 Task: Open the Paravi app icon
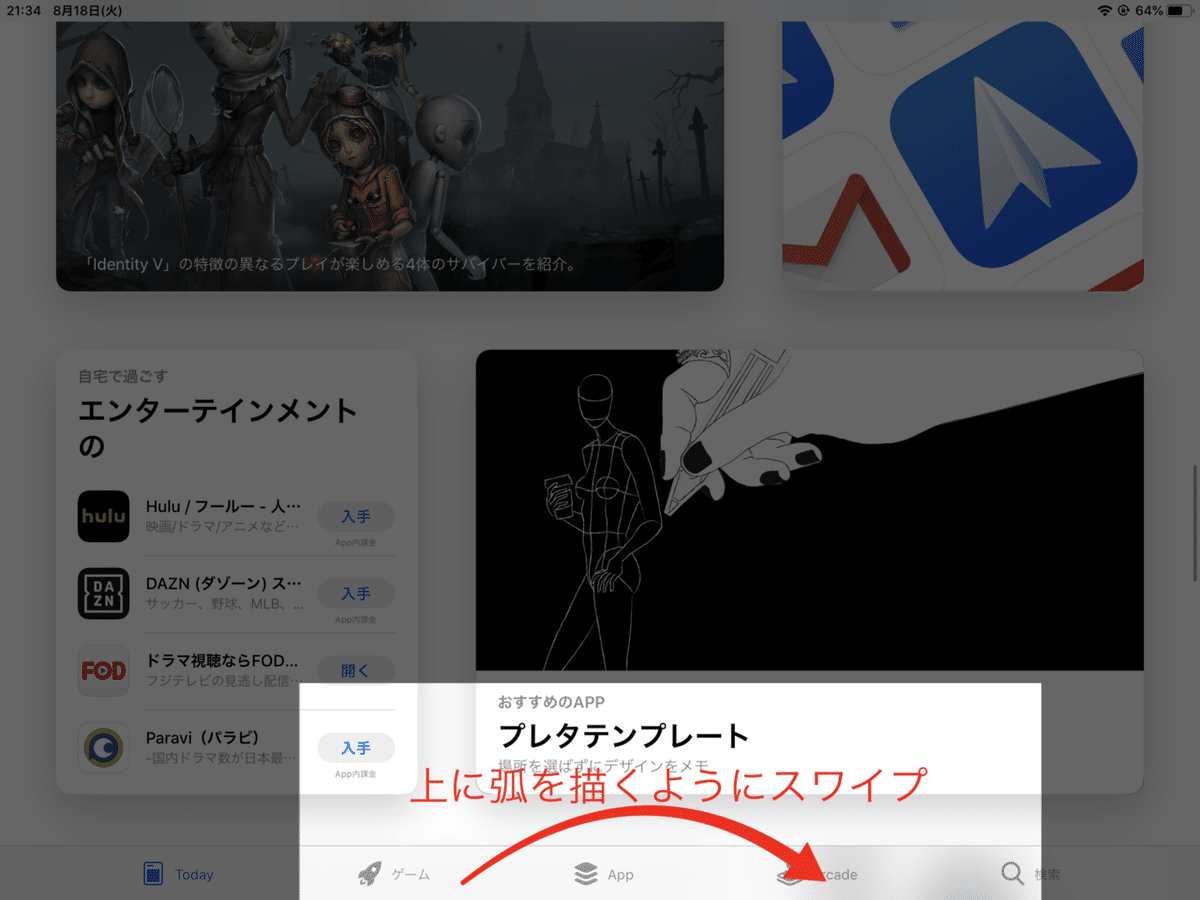pos(104,747)
